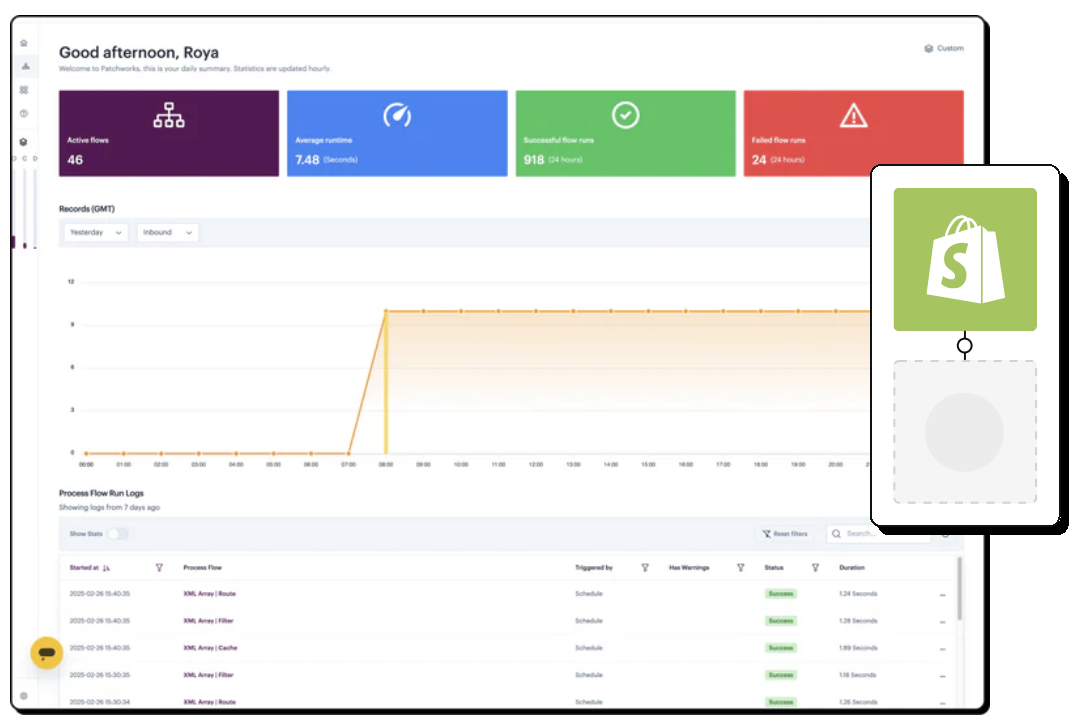Viewport: 1086px width, 728px height.
Task: Open the XML Array | Filter run at 15:30:35
Action: point(208,675)
